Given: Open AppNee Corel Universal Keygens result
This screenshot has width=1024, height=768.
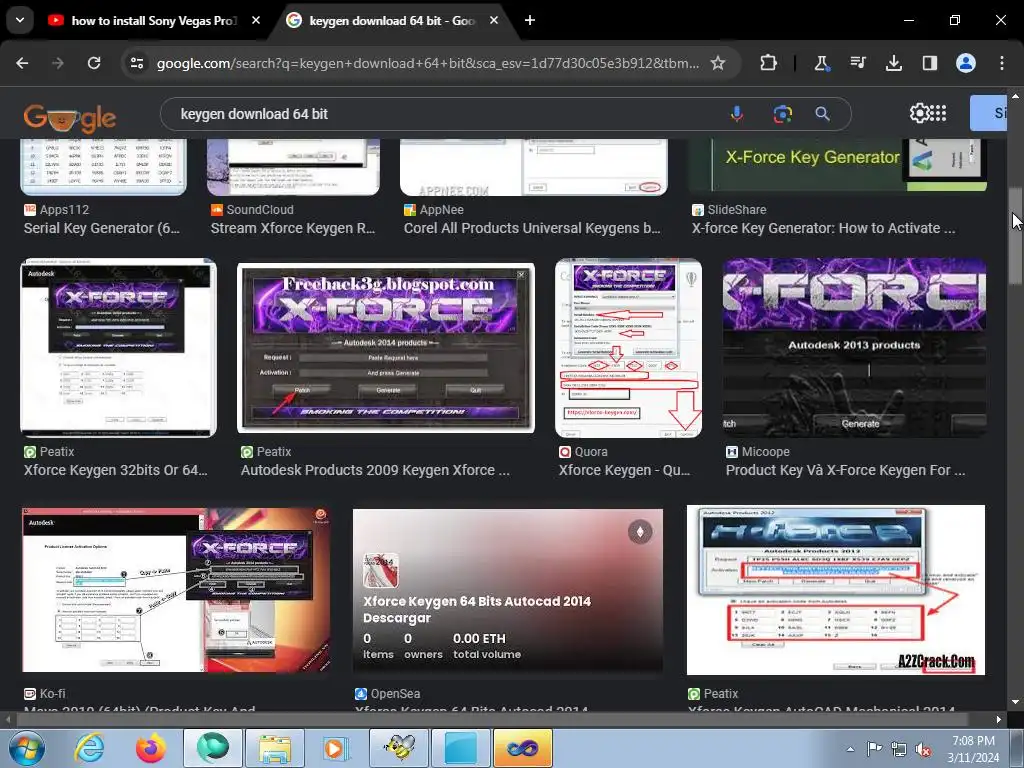Looking at the screenshot, I should pos(532,228).
